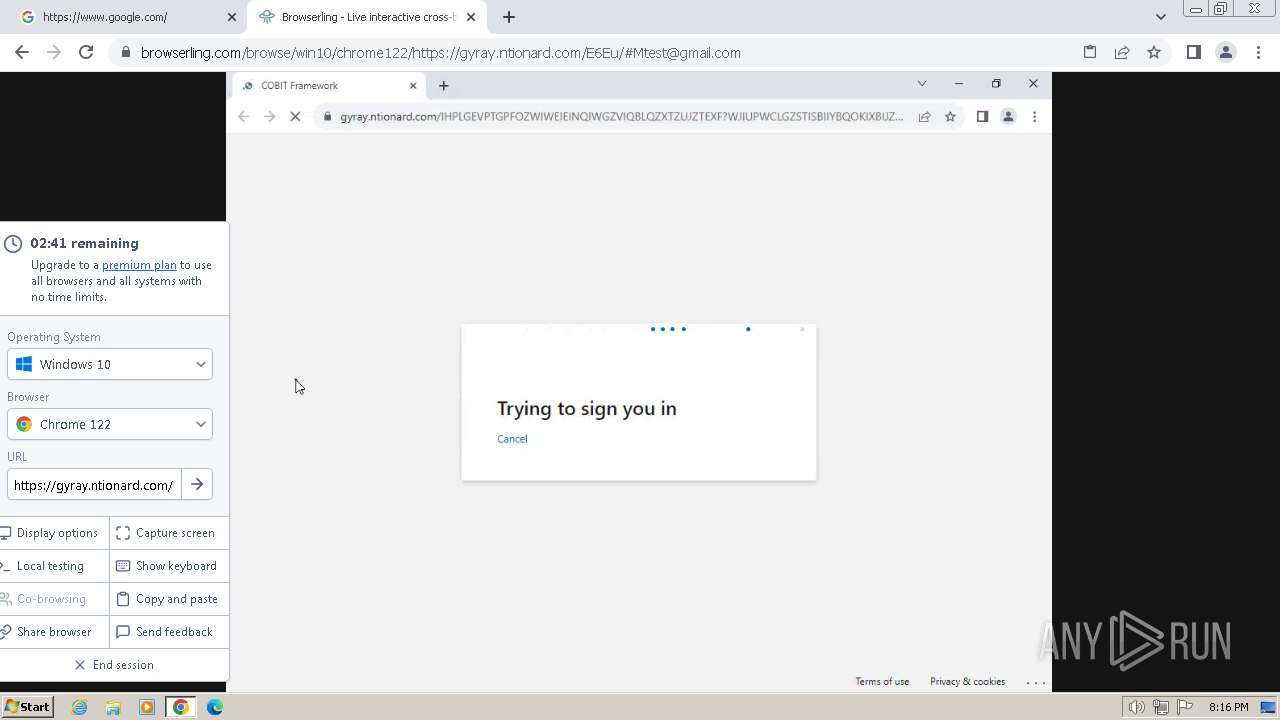The image size is (1280, 720).
Task: Stop loading the inner page
Action: pos(295,117)
